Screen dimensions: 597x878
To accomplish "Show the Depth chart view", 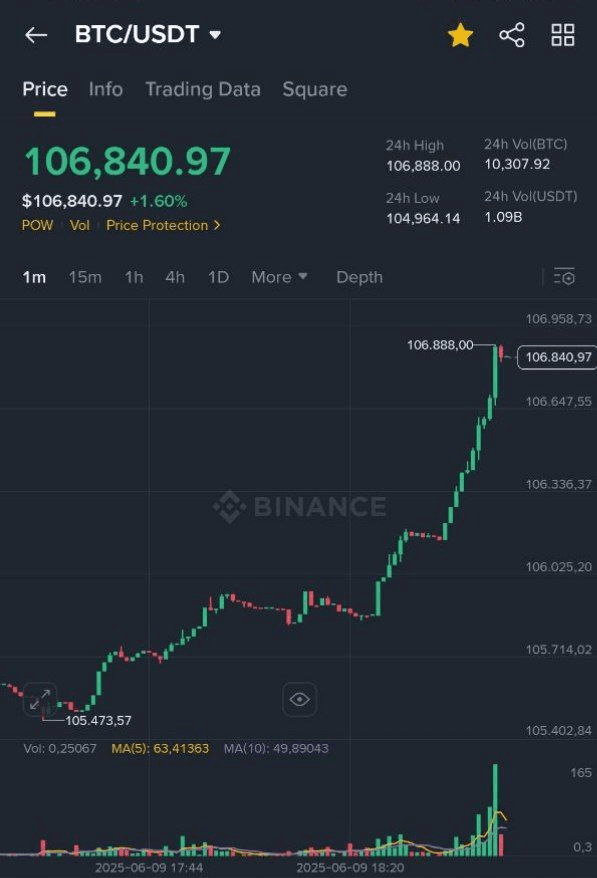I will 359,277.
